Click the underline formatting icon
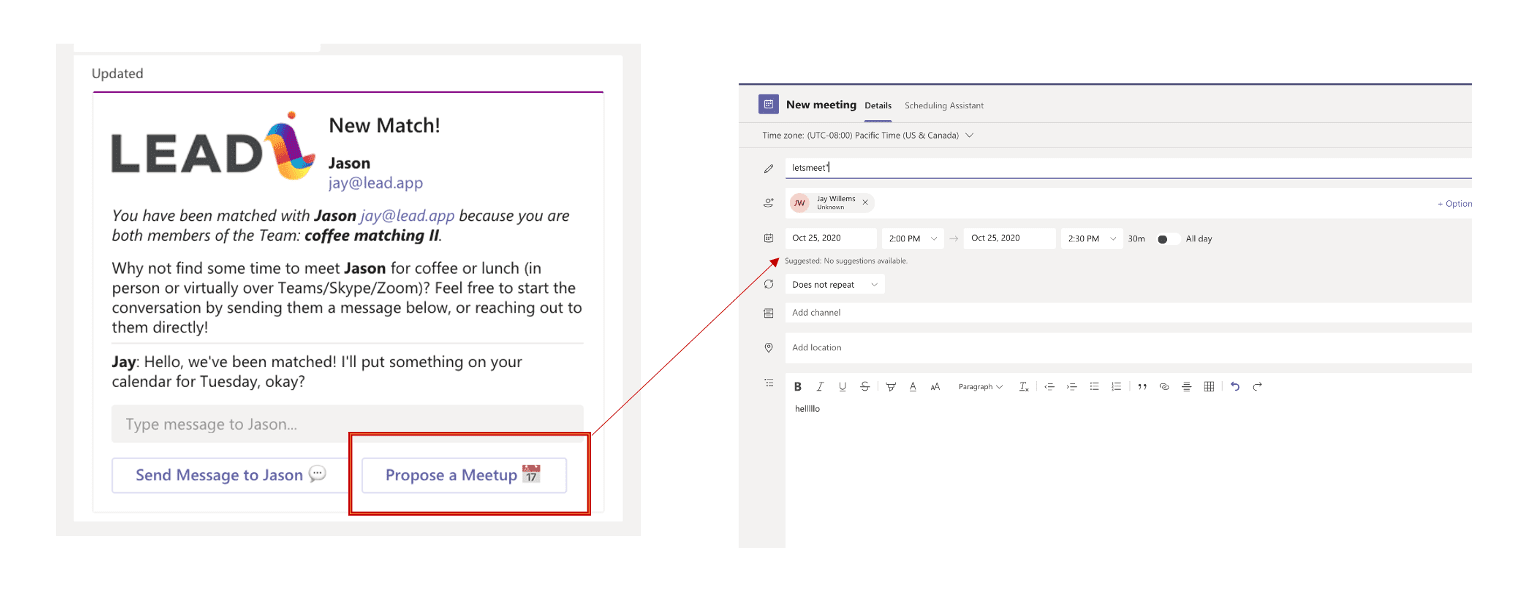The image size is (1520, 590). coord(842,387)
